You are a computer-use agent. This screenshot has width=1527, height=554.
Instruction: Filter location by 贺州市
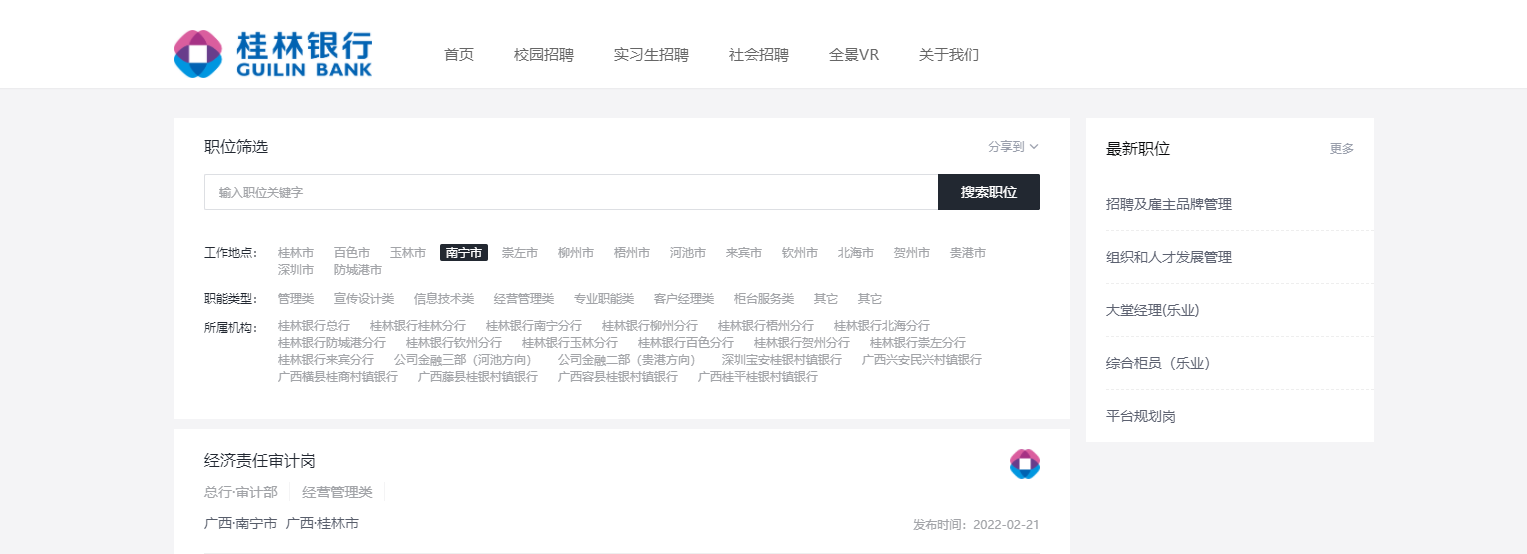912,253
